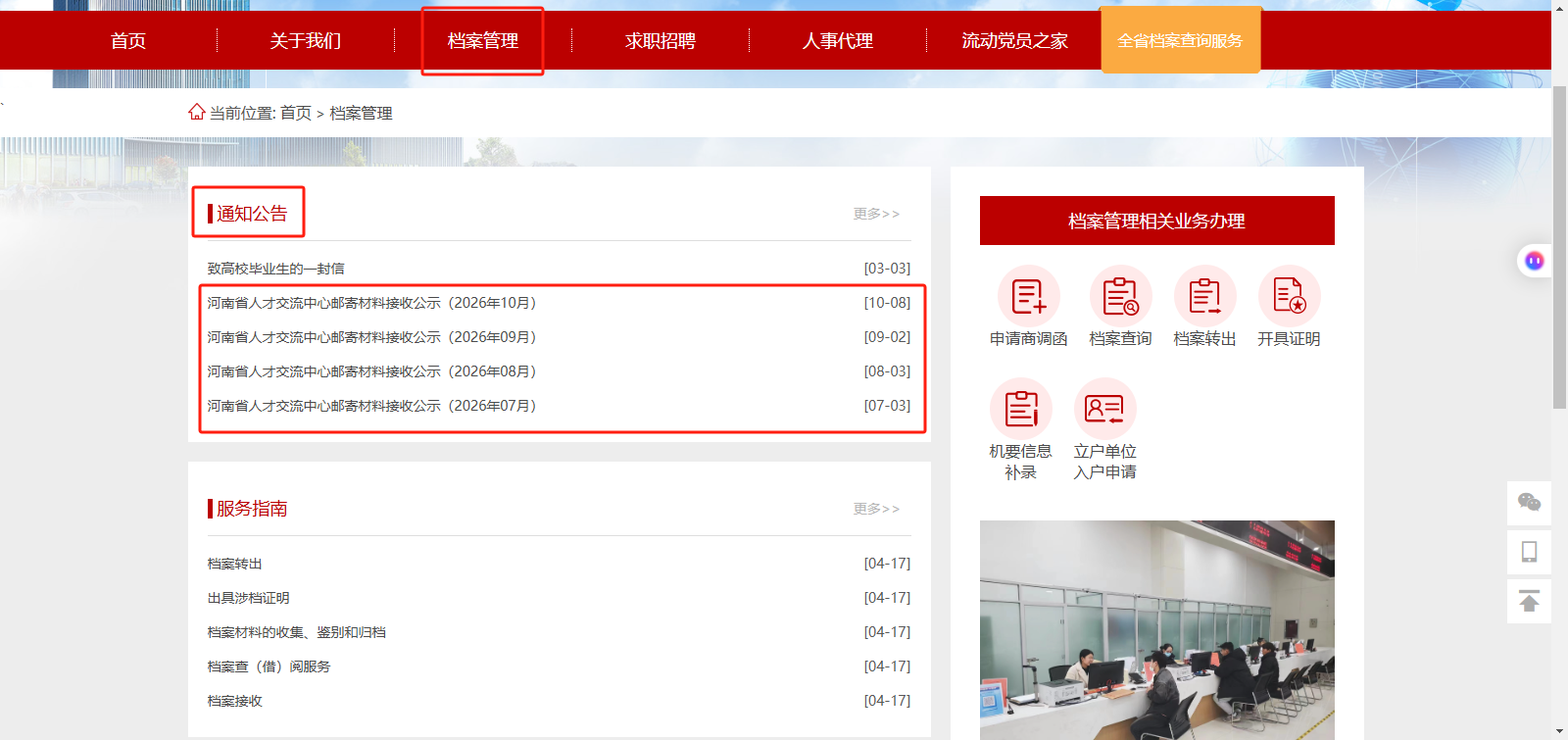Click 更多>> beside 通知公告
Screen dimensions: 1568x740
(x=876, y=214)
